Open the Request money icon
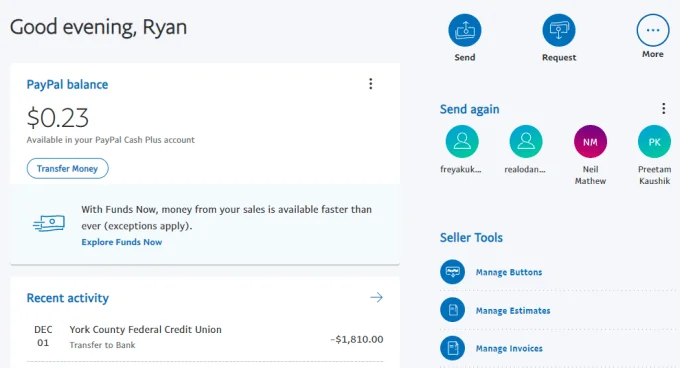The image size is (680, 368). [559, 30]
